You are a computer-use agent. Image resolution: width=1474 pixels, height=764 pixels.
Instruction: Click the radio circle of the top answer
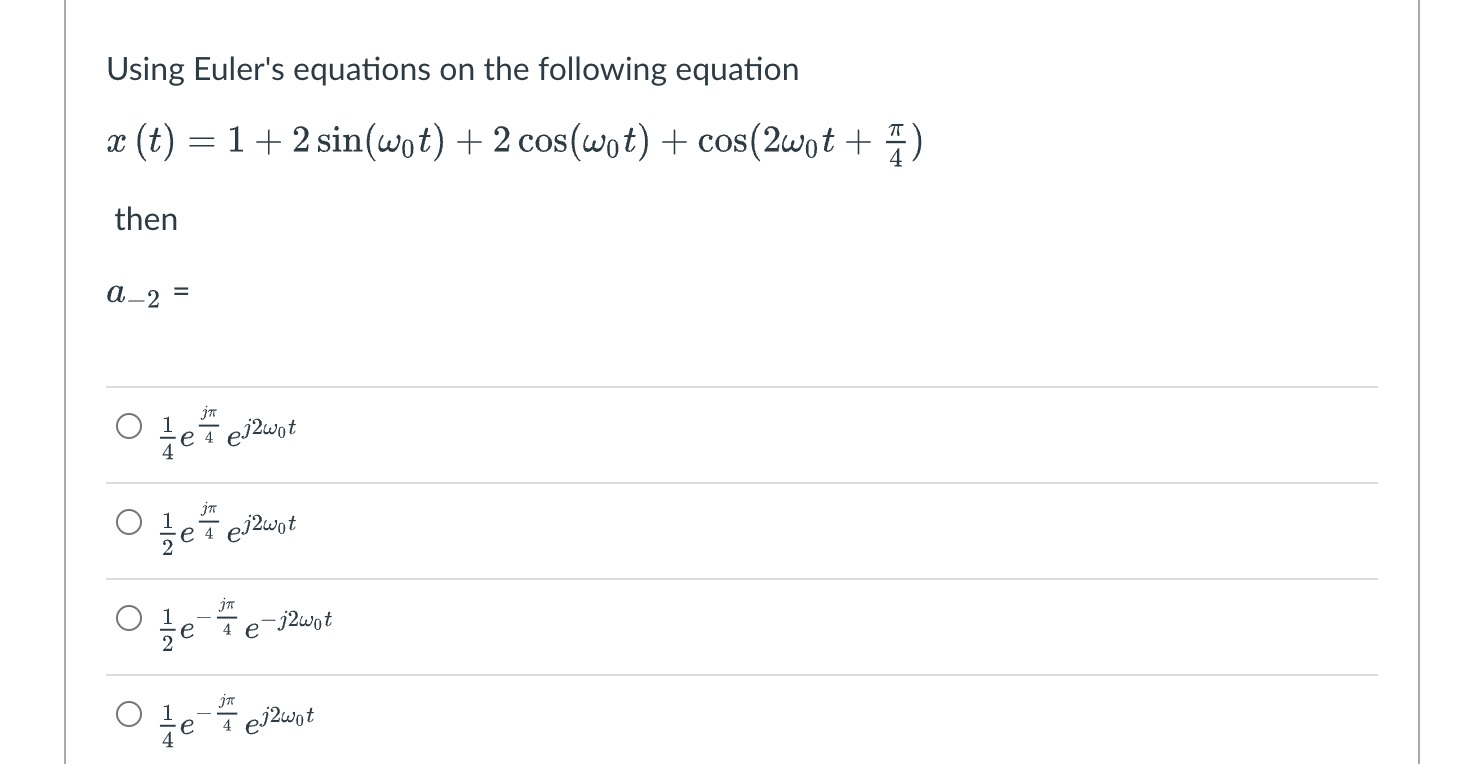128,426
